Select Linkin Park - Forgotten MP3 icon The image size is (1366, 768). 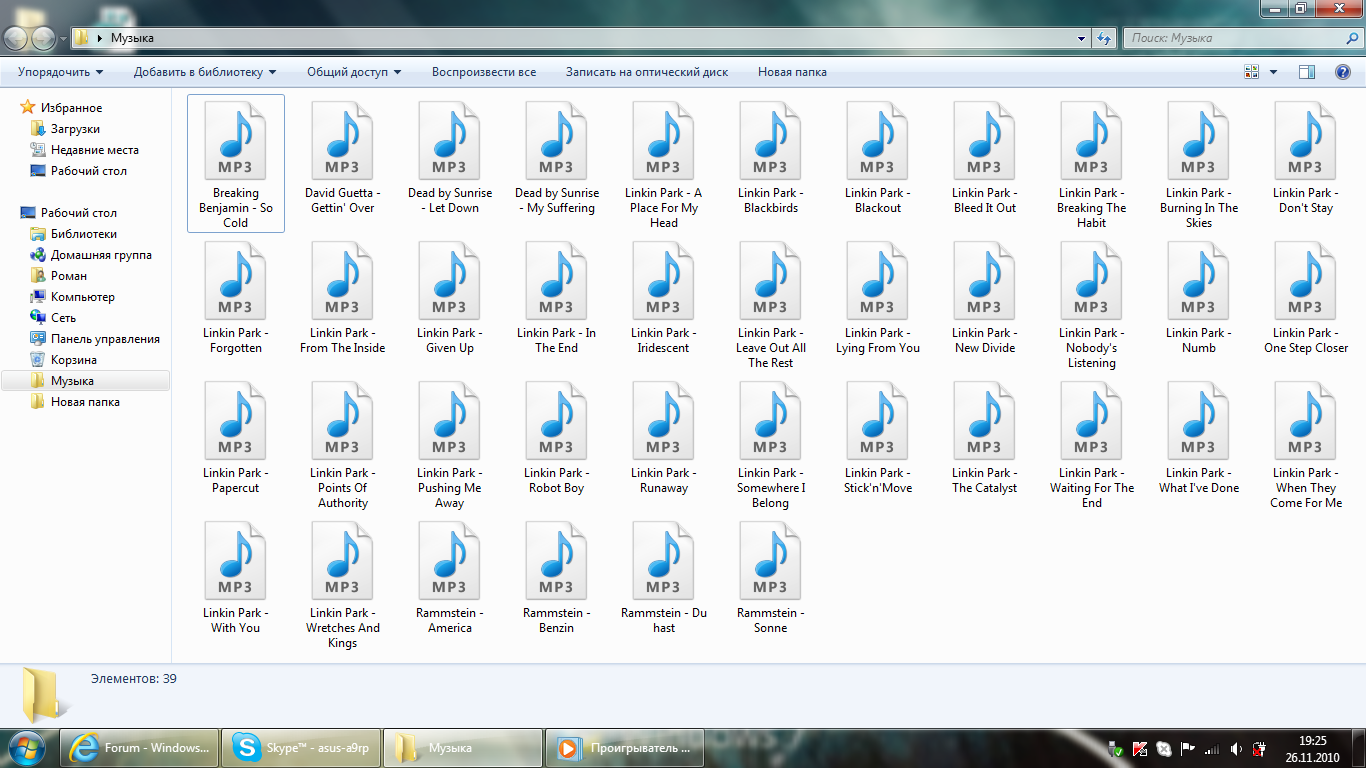(x=235, y=281)
